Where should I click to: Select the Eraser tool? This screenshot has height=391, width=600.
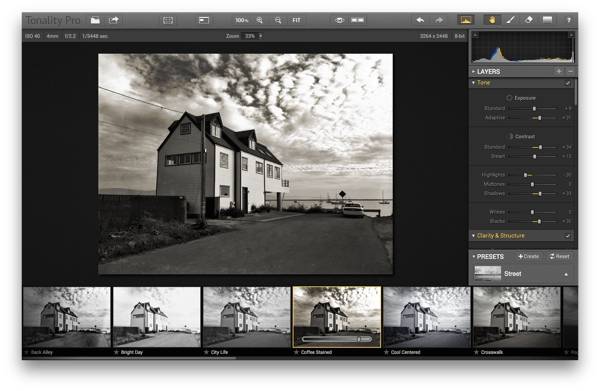(529, 20)
